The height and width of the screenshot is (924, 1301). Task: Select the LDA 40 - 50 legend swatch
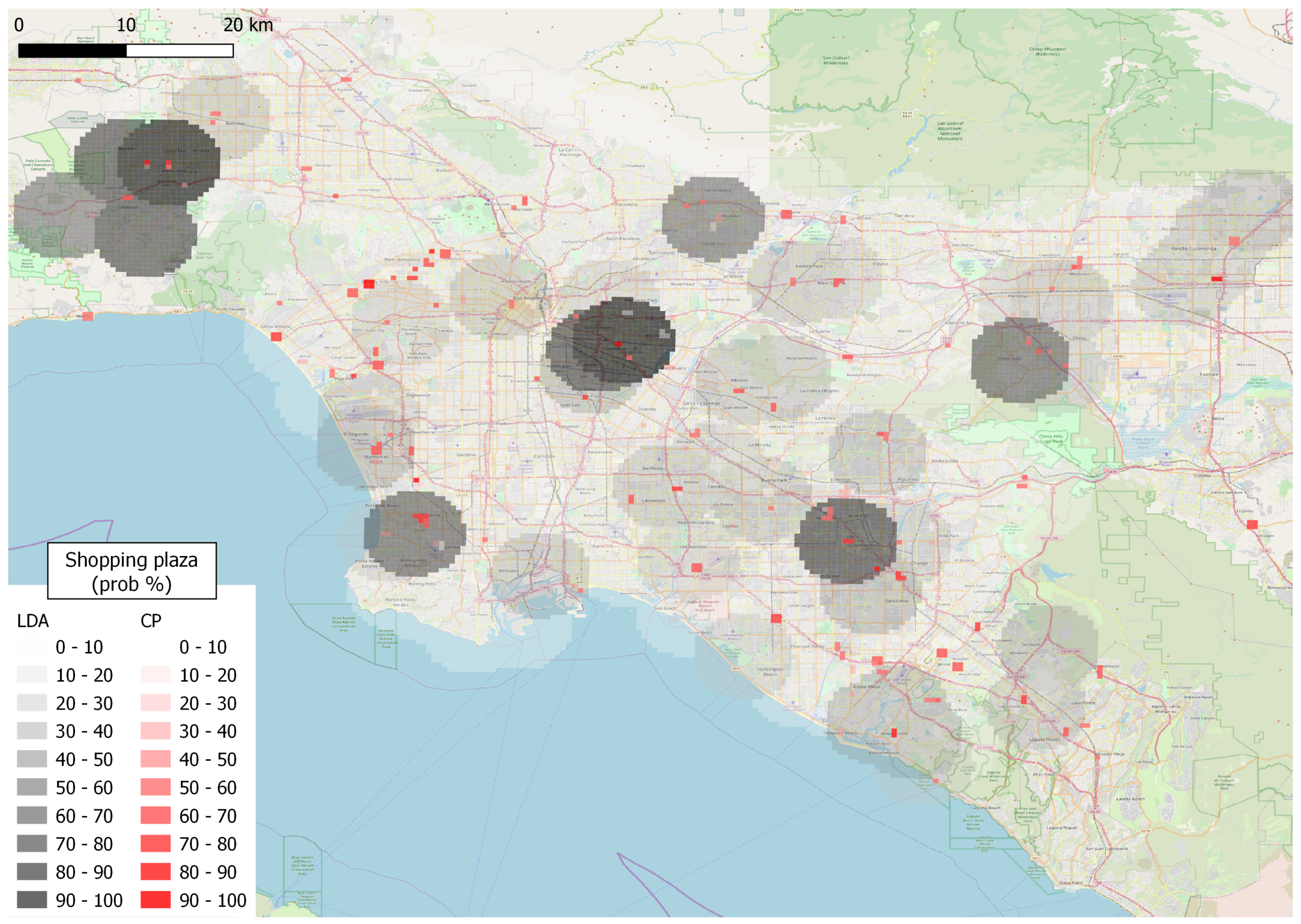tap(32, 759)
